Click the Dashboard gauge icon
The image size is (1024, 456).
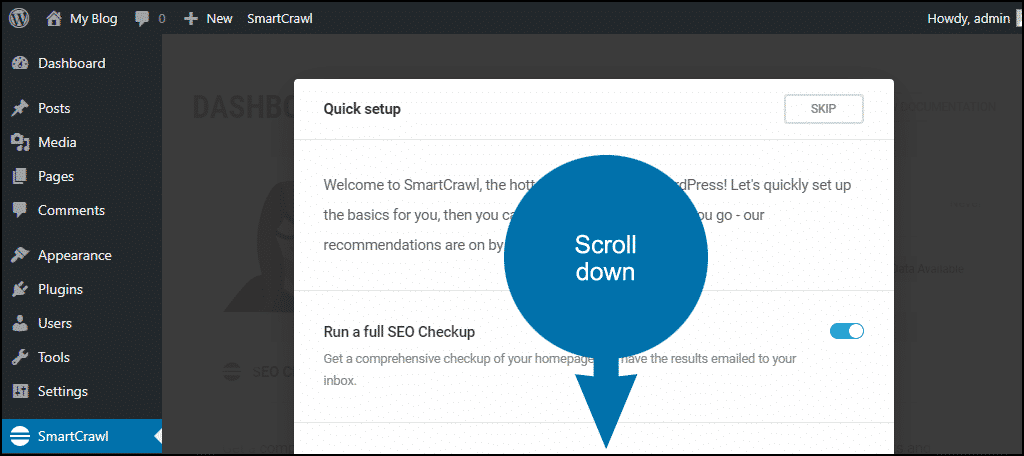pos(20,63)
